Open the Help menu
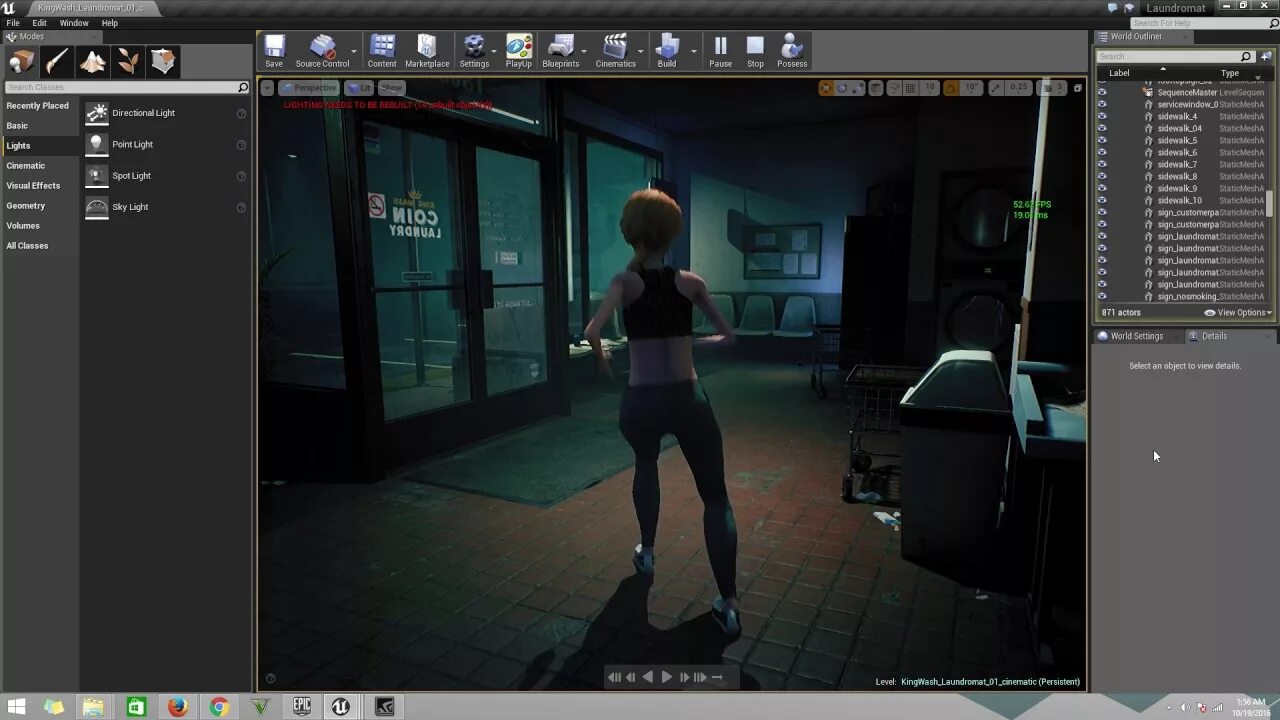Screen dimensions: 1280x720 [110, 23]
